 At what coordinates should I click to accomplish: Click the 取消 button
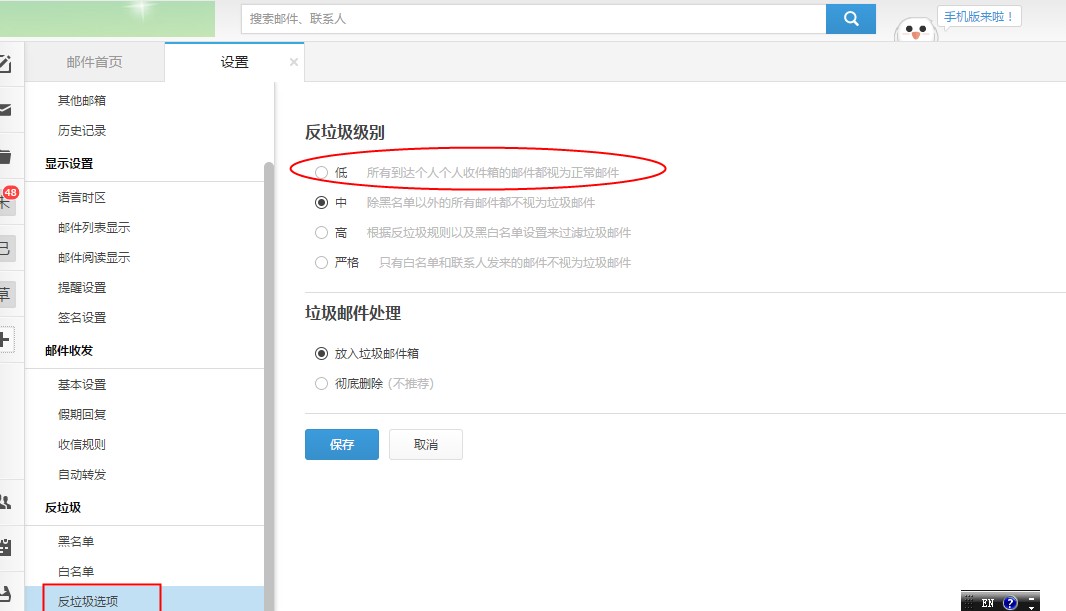point(426,445)
